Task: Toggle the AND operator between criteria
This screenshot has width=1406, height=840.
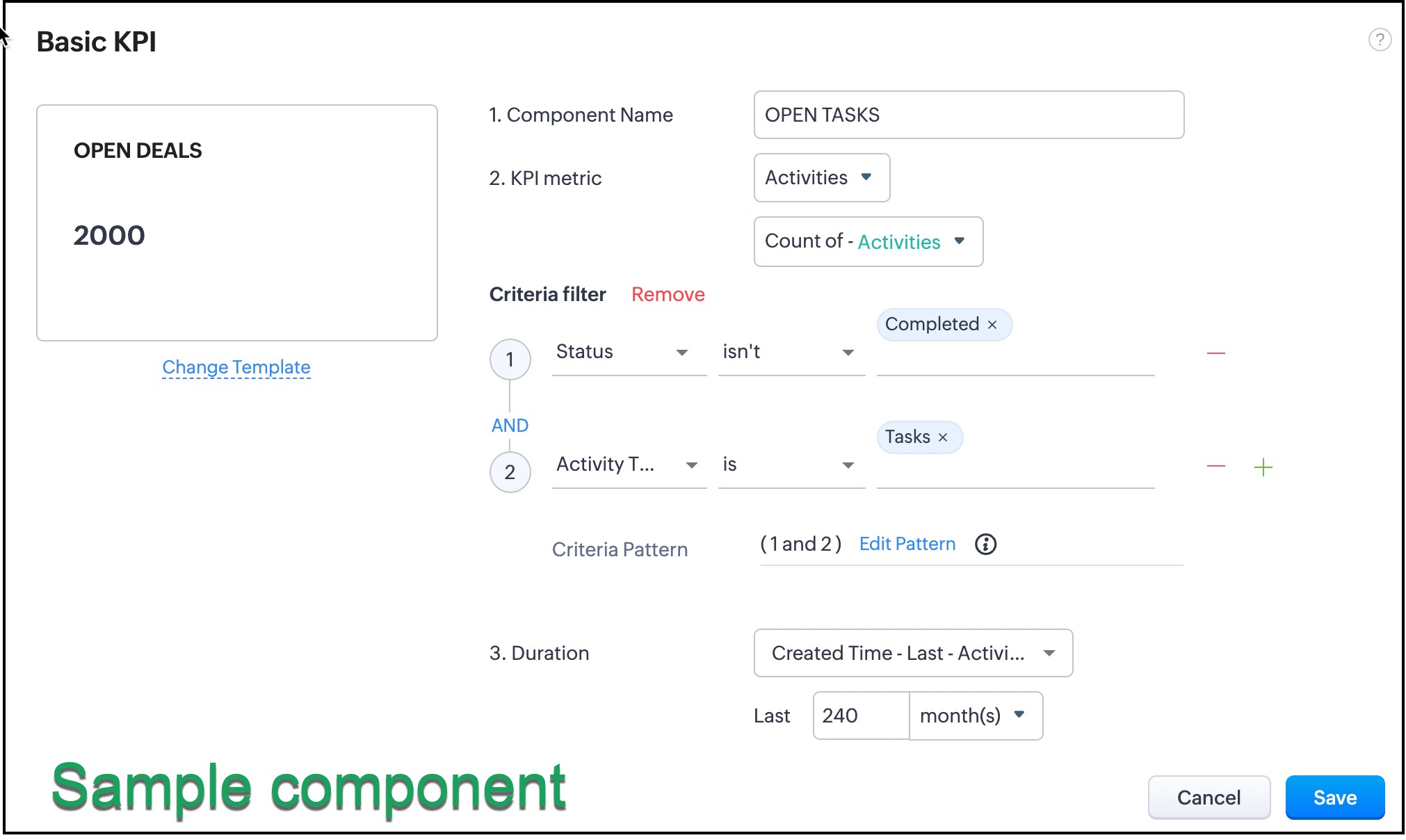Action: [510, 426]
